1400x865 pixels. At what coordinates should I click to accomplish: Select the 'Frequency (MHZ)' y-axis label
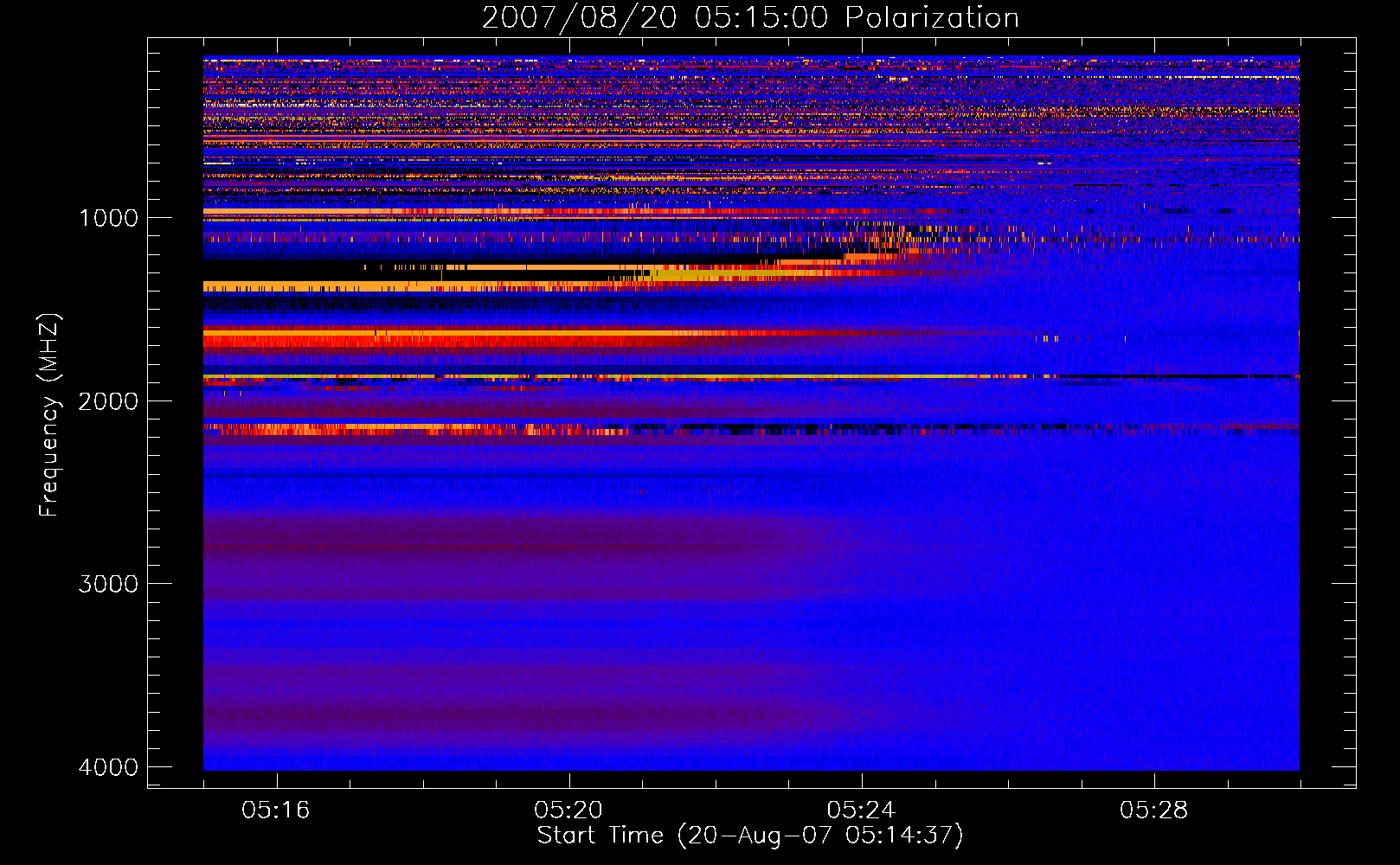pos(48,415)
